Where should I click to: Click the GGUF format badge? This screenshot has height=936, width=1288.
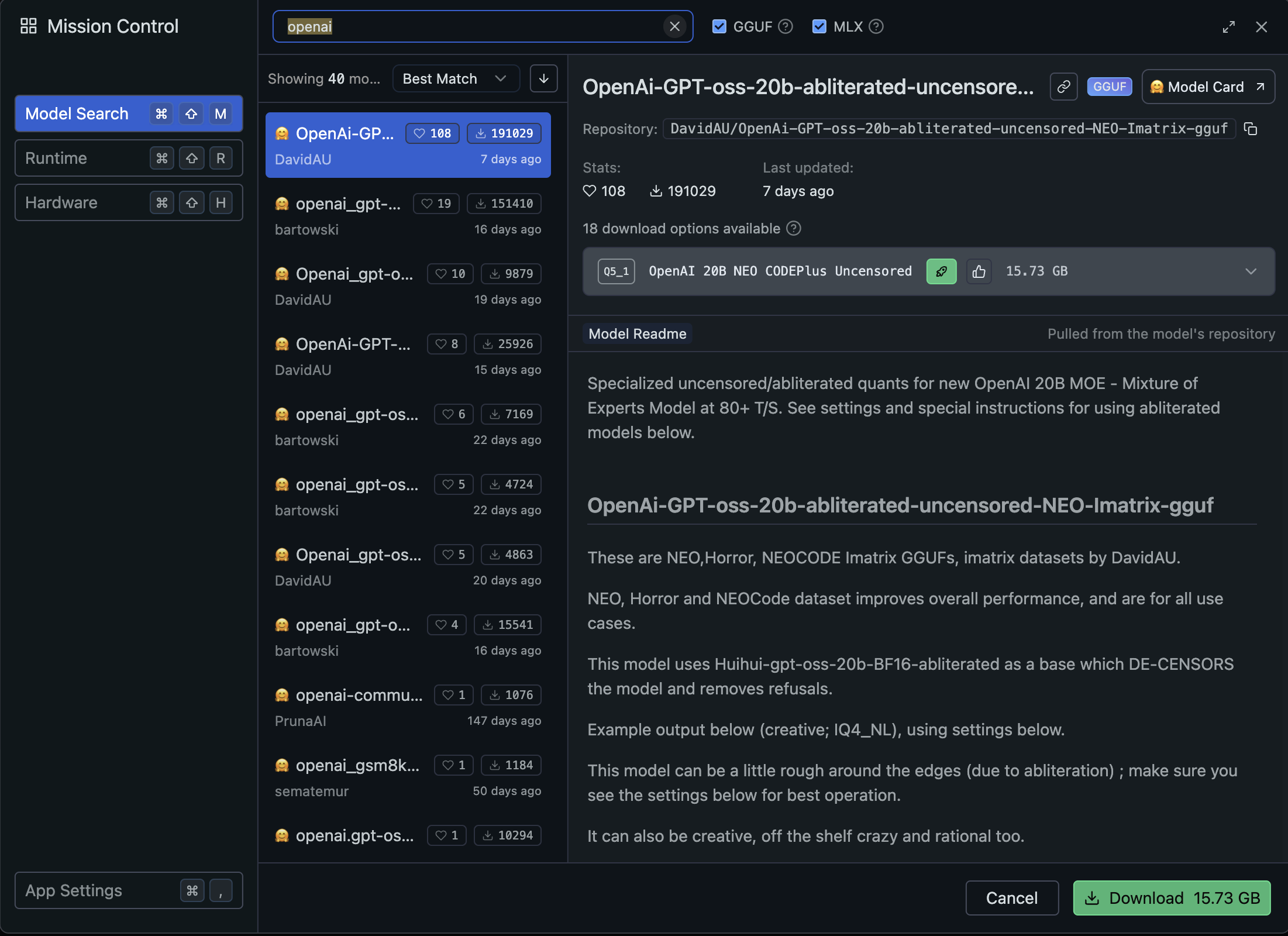1110,87
